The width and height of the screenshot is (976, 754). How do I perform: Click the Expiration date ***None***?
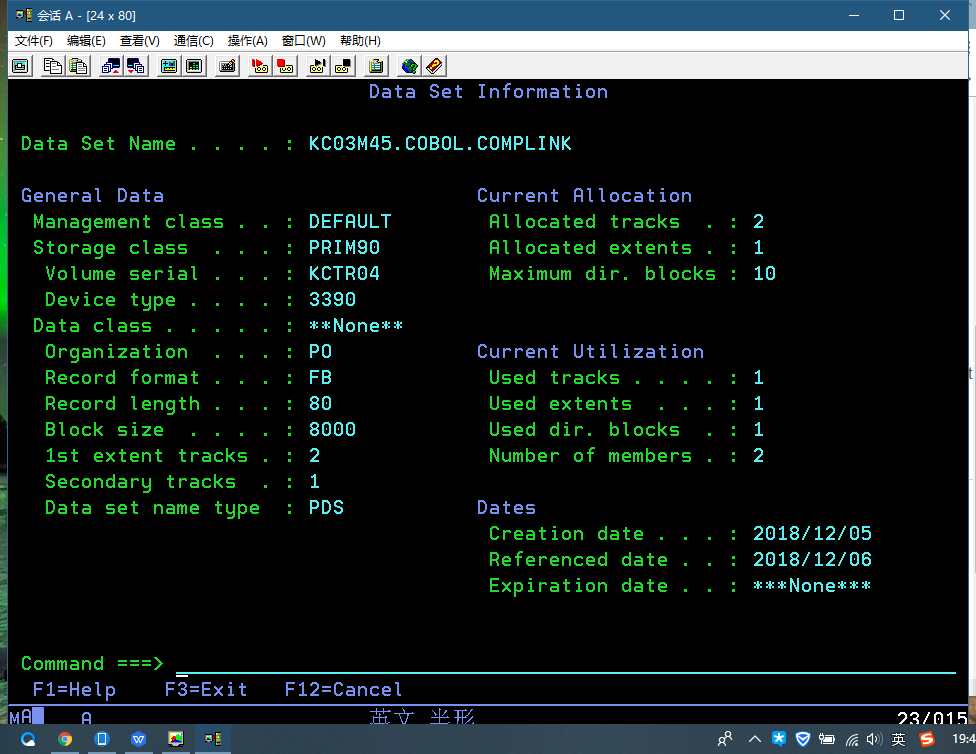812,586
